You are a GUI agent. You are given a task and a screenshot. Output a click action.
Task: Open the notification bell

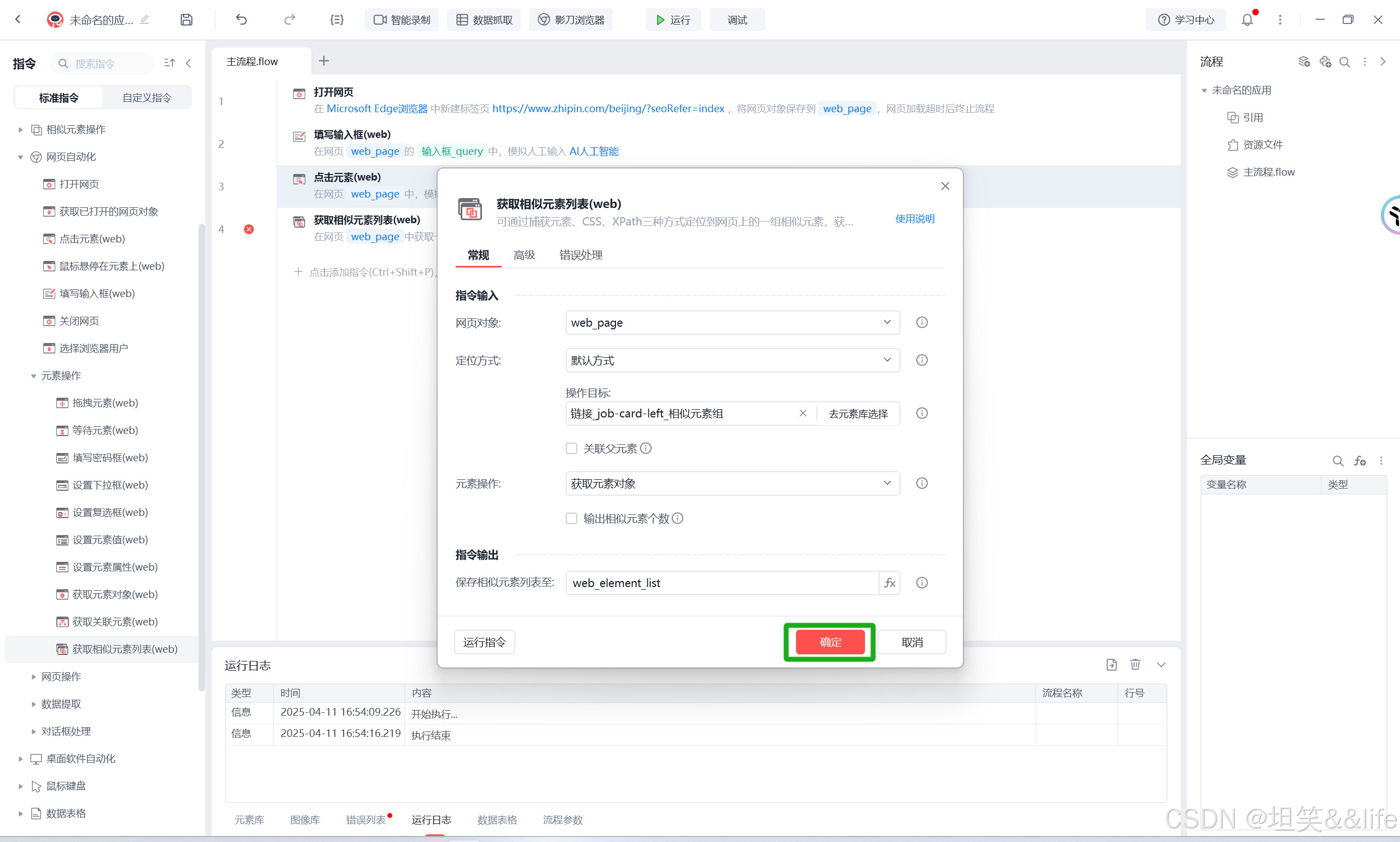[1247, 20]
